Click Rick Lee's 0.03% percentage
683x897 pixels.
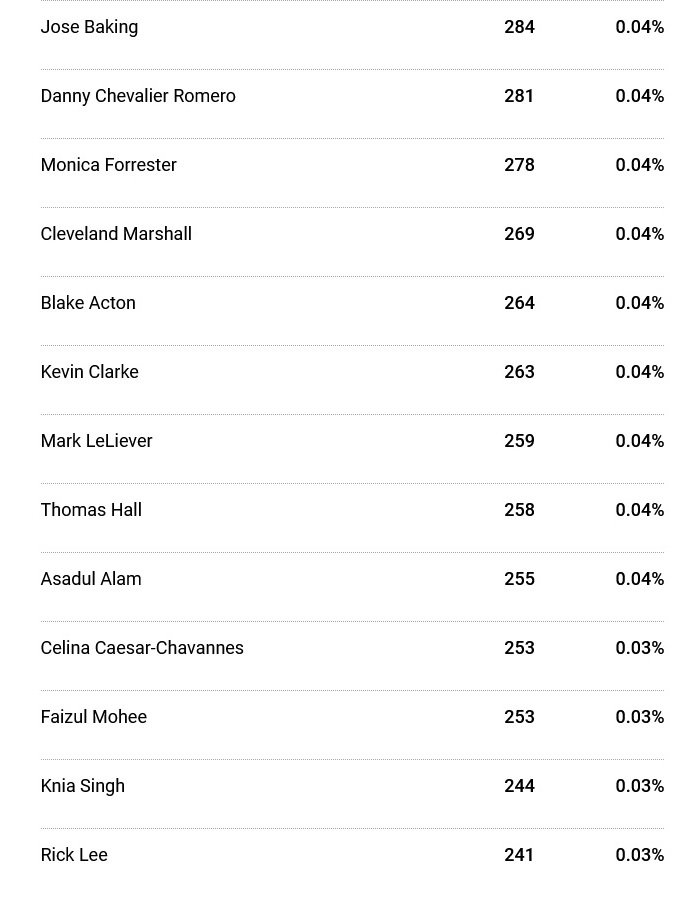640,855
